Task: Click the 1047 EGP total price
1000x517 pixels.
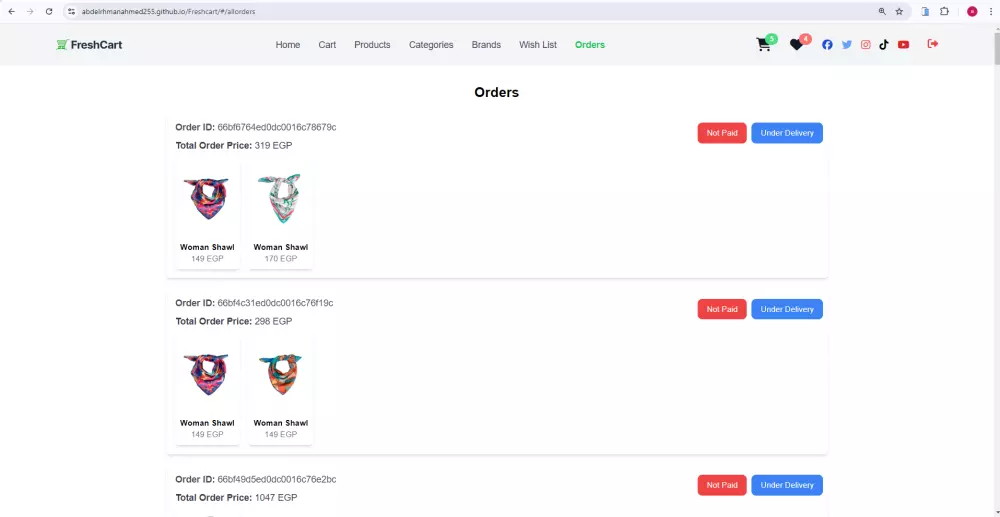Action: pos(276,497)
